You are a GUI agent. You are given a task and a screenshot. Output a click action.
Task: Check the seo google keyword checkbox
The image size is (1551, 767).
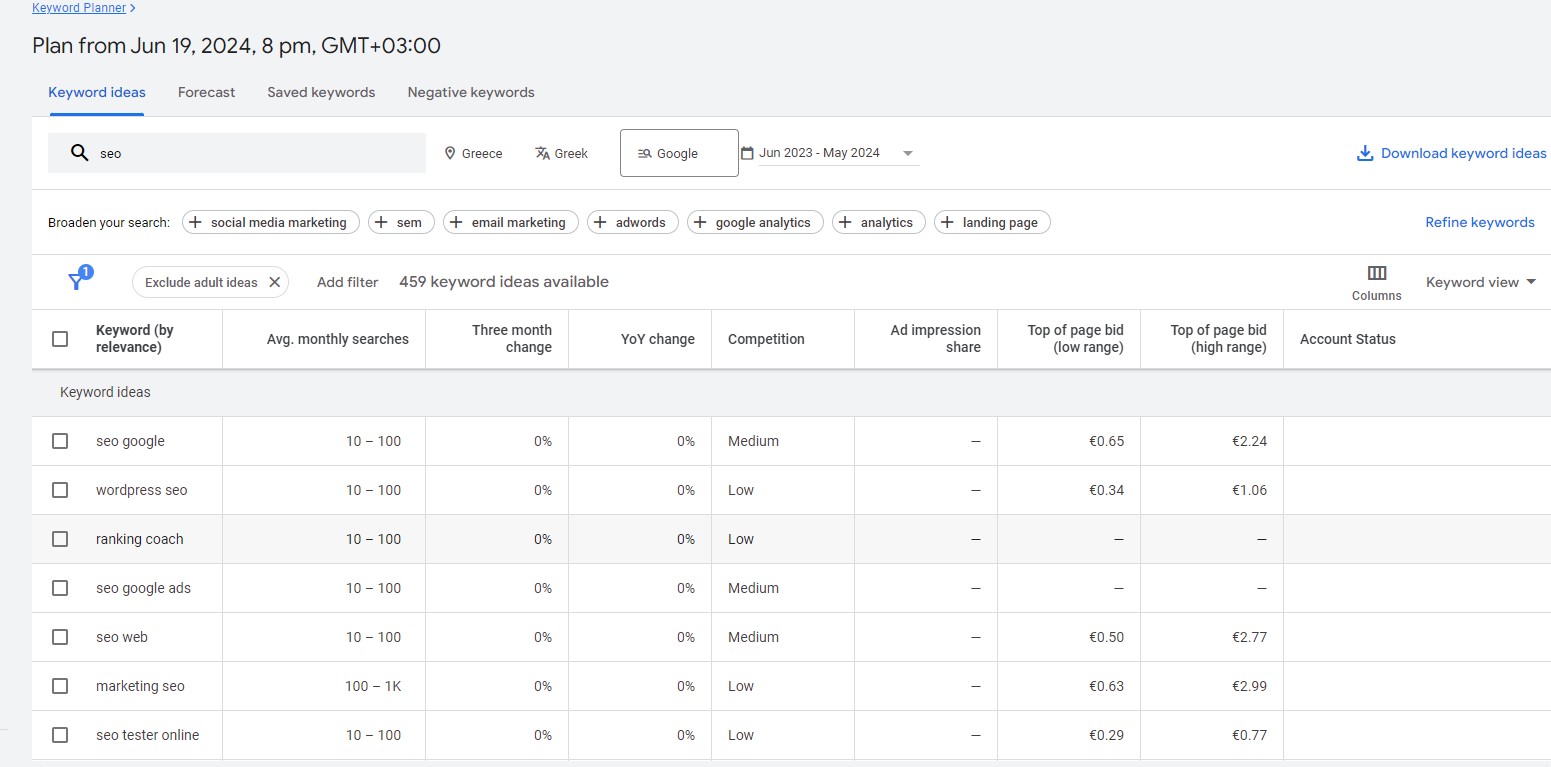tap(60, 441)
